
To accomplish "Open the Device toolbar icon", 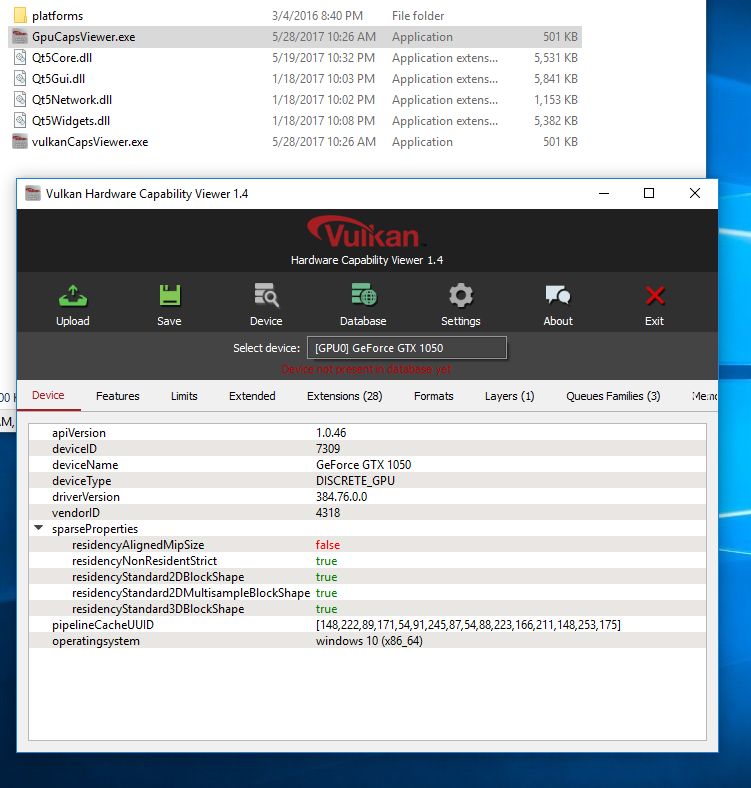I will [266, 295].
